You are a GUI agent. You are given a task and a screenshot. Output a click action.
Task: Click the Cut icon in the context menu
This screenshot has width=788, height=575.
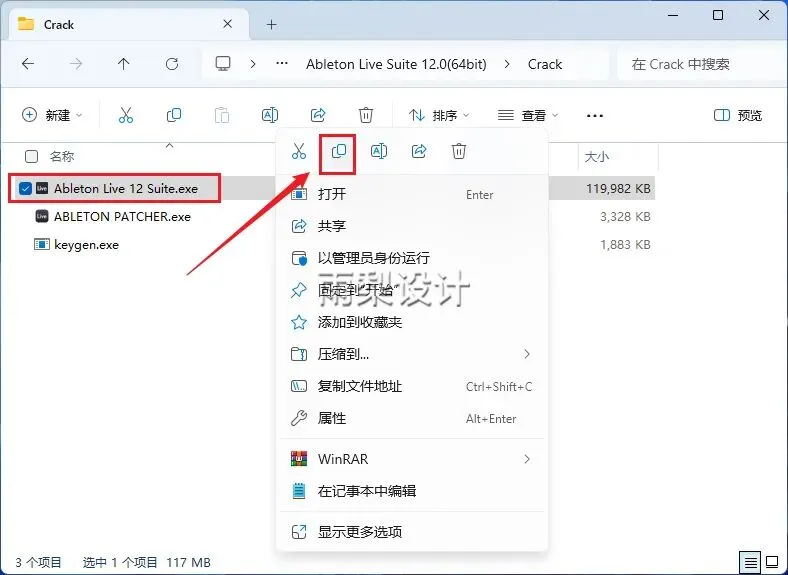(x=299, y=151)
